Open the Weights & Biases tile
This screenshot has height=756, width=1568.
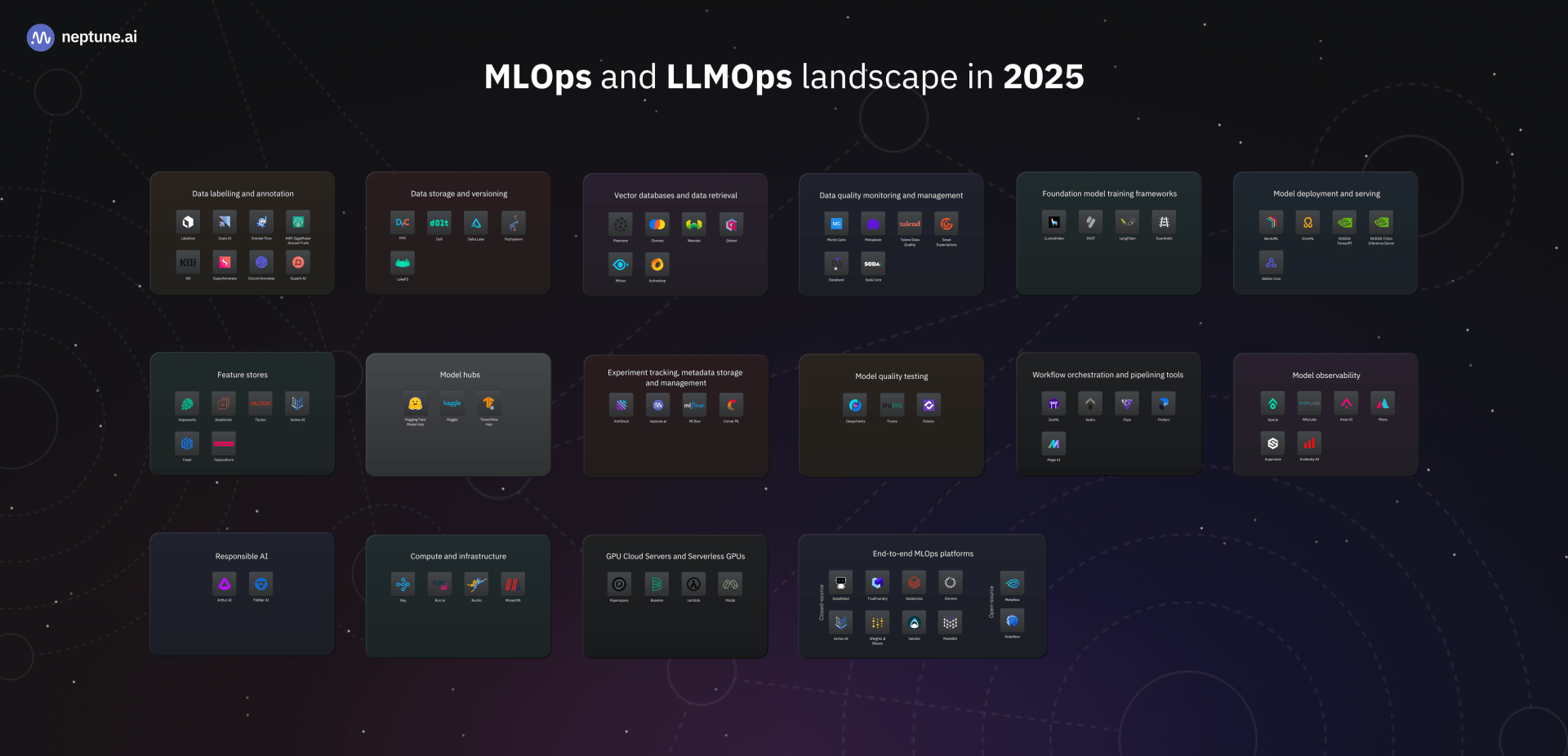[x=877, y=624]
